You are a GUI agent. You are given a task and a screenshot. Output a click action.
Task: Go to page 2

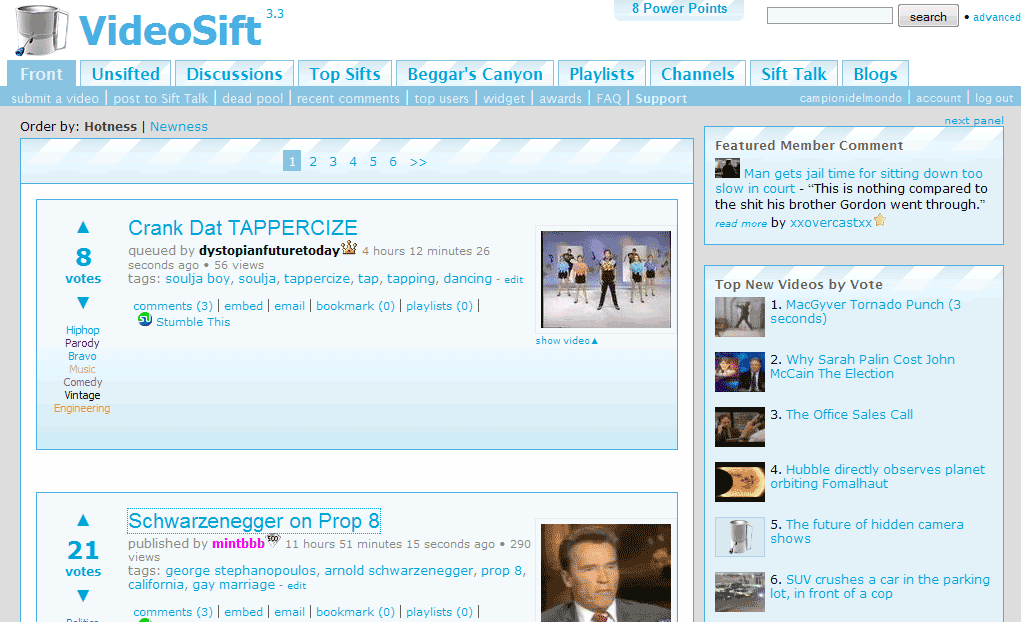click(x=313, y=162)
